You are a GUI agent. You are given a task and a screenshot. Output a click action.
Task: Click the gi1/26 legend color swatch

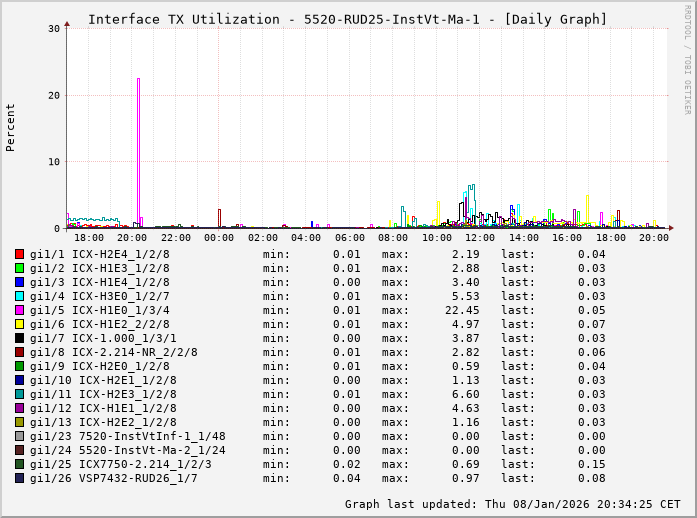tap(20, 478)
